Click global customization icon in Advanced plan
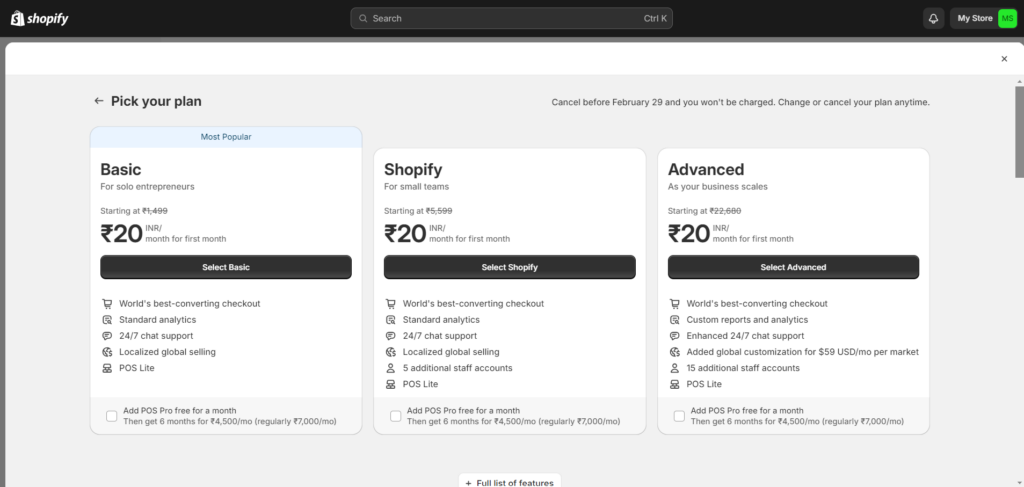The width and height of the screenshot is (1024, 487). 675,352
